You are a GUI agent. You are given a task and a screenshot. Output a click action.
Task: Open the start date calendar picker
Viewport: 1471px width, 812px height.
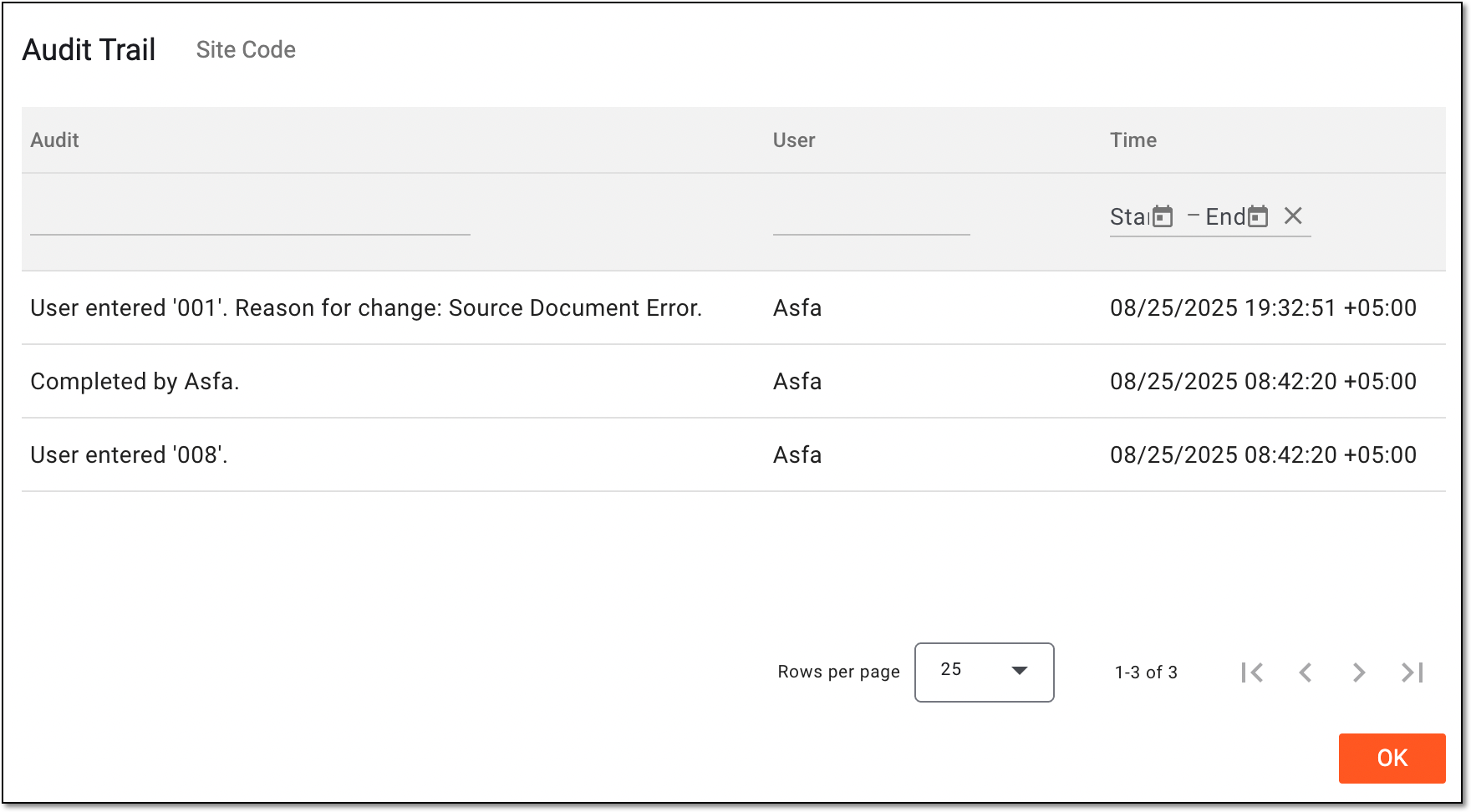coord(1163,216)
